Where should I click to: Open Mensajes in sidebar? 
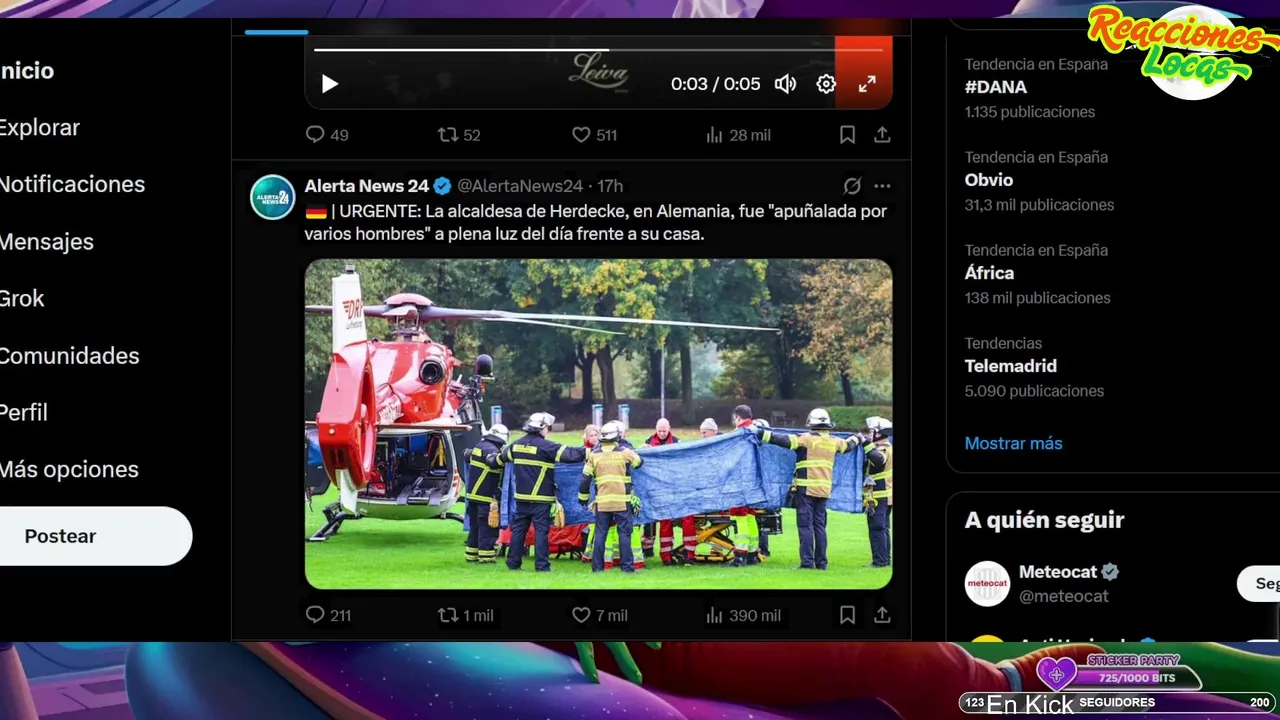tap(47, 242)
